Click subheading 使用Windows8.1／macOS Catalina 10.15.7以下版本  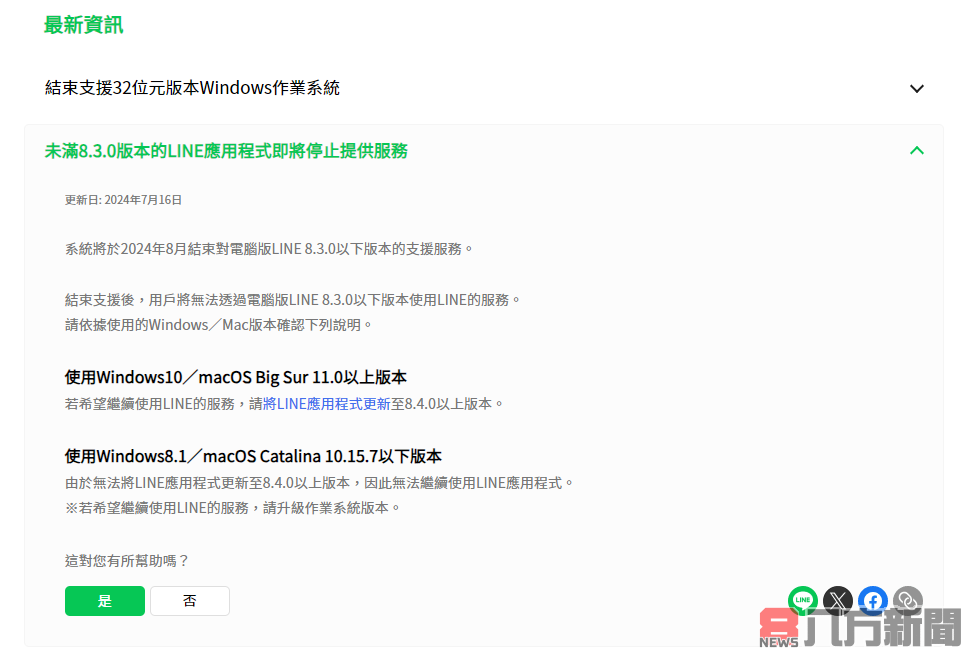pos(253,456)
